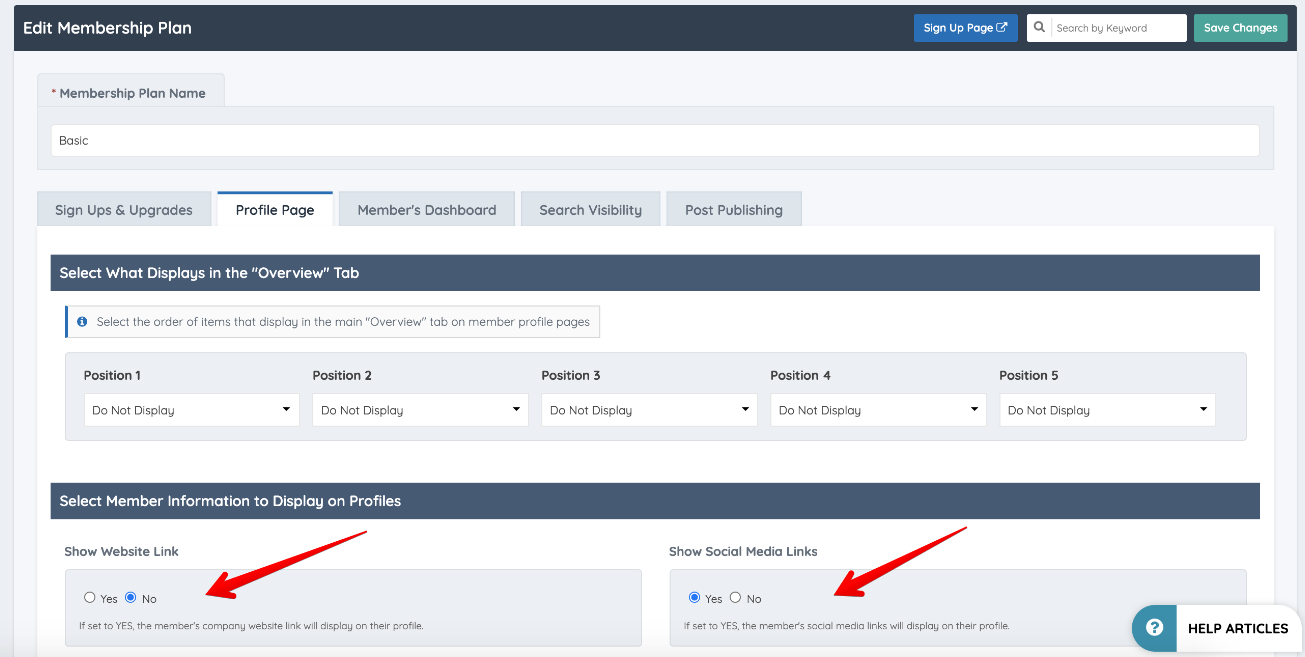The width and height of the screenshot is (1305, 657).
Task: Click the search magnifier icon
Action: click(1040, 28)
